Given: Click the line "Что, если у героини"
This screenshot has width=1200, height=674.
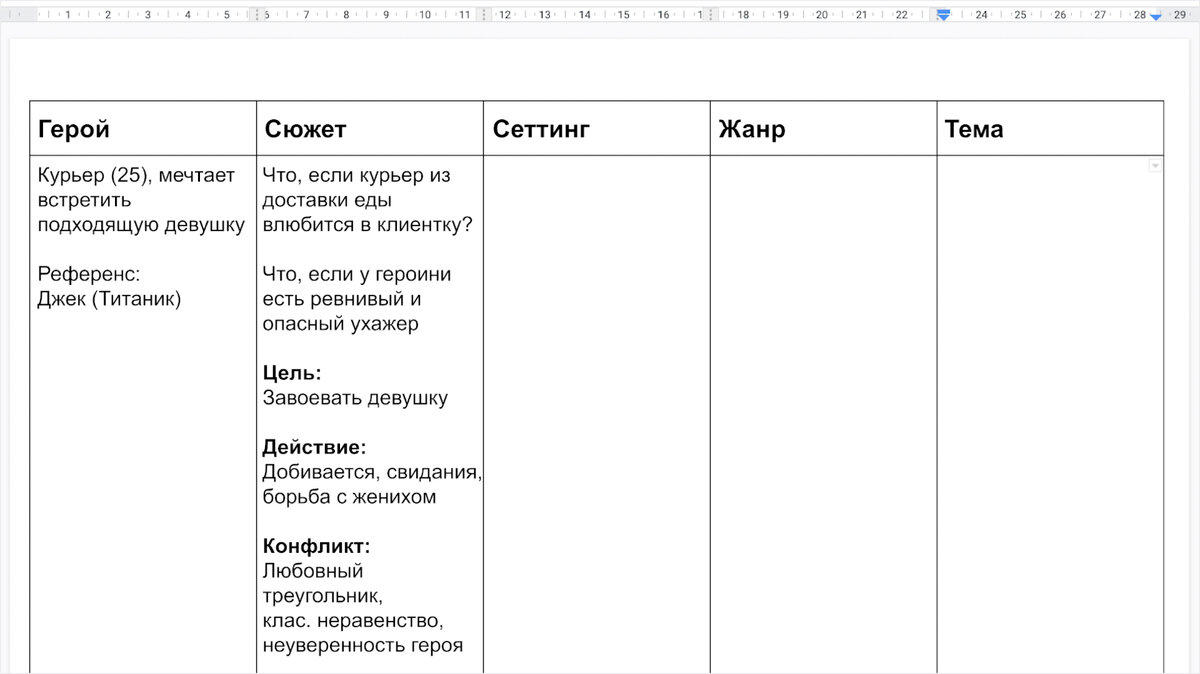Looking at the screenshot, I should 356,274.
